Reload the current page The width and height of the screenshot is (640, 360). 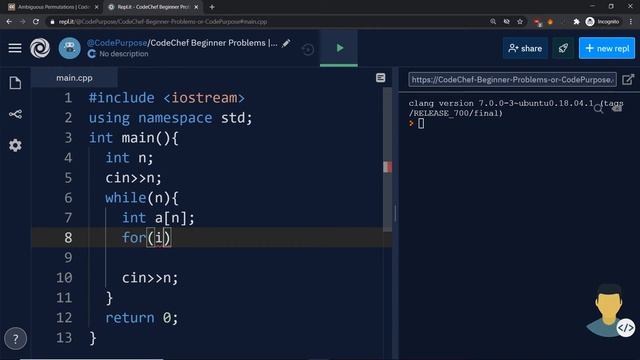coord(36,22)
